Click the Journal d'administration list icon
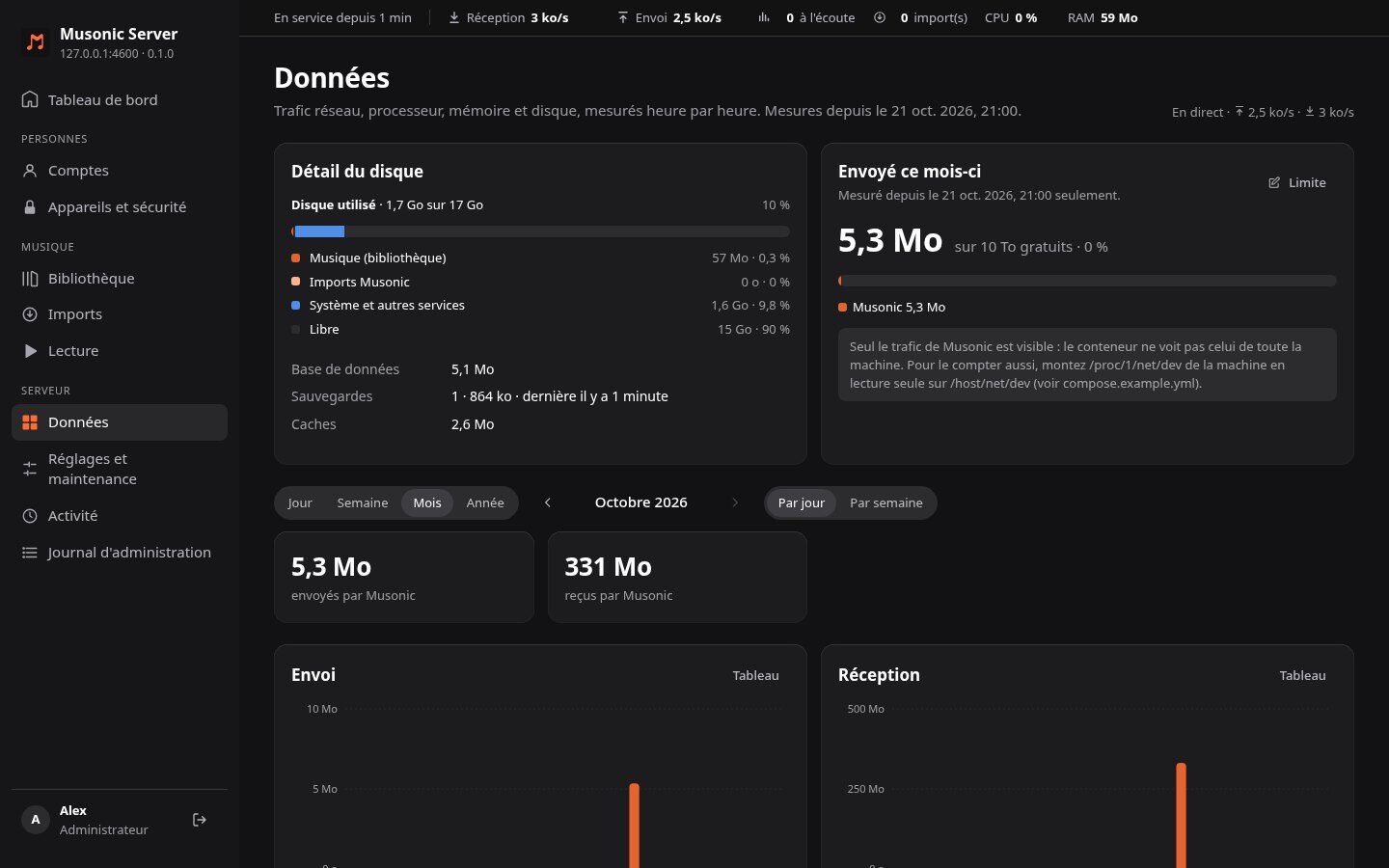The width and height of the screenshot is (1389, 868). [30, 553]
